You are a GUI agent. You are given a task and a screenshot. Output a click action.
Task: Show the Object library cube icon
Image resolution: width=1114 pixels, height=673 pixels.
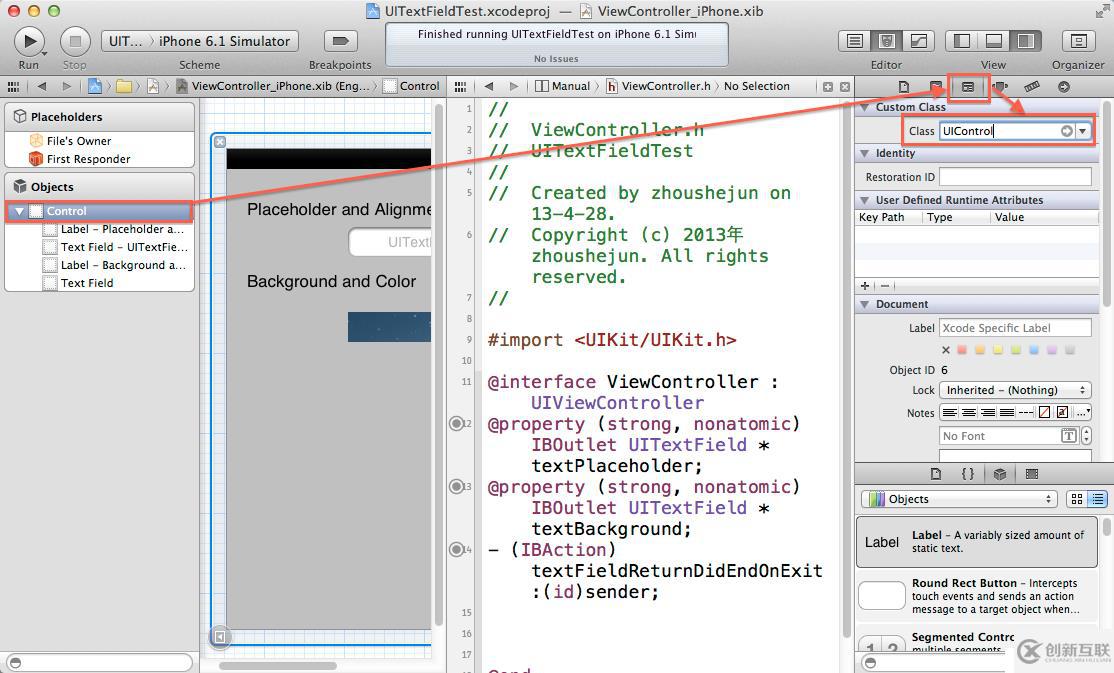(x=1000, y=473)
